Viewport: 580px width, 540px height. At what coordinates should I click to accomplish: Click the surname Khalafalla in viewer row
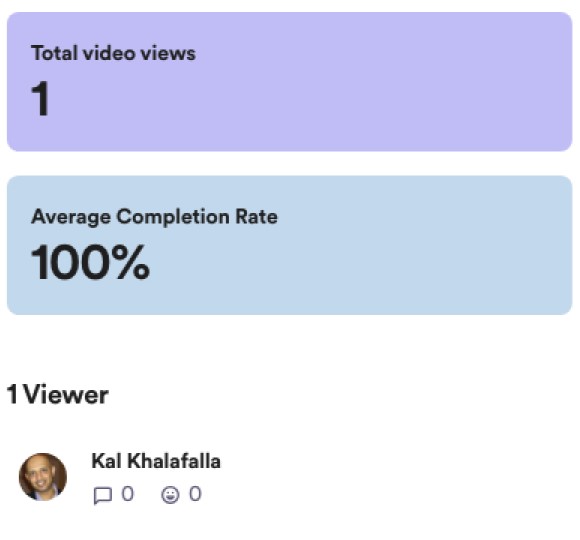coord(174,461)
